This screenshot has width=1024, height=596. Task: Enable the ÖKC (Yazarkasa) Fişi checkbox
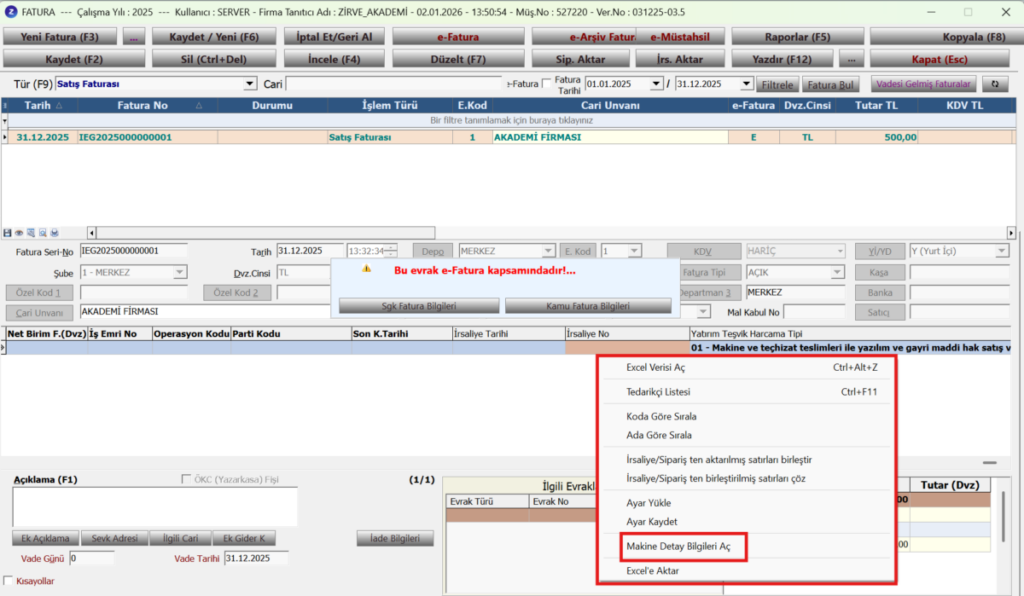[x=186, y=479]
